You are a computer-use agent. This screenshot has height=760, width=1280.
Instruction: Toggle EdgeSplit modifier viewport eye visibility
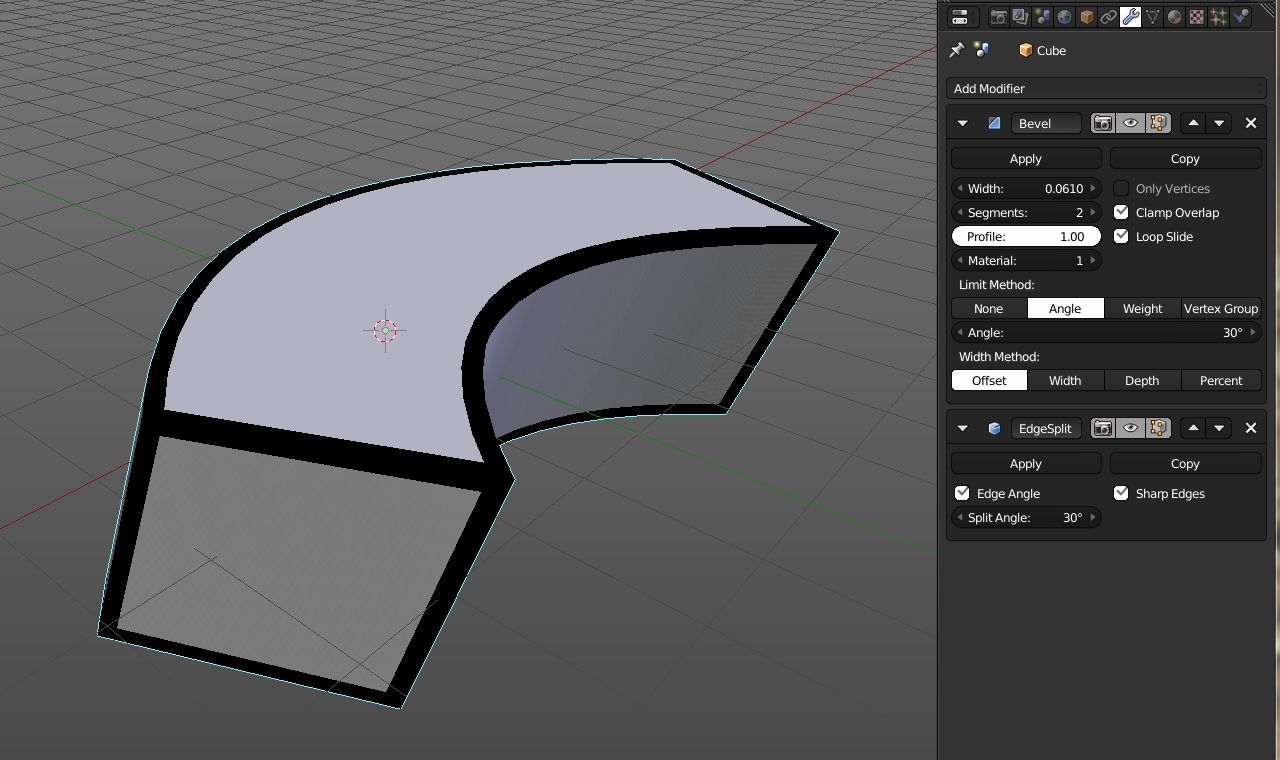1130,428
